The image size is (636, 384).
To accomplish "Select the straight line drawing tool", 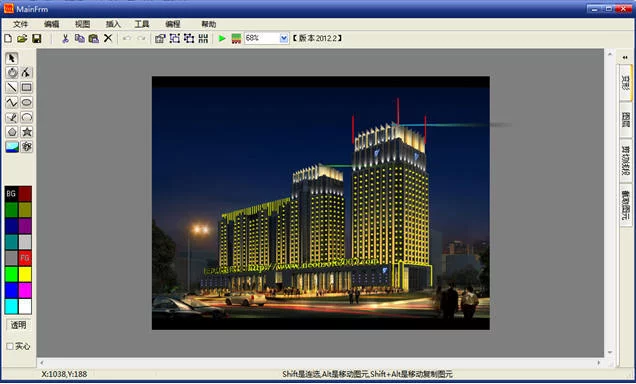I will click(x=12, y=87).
